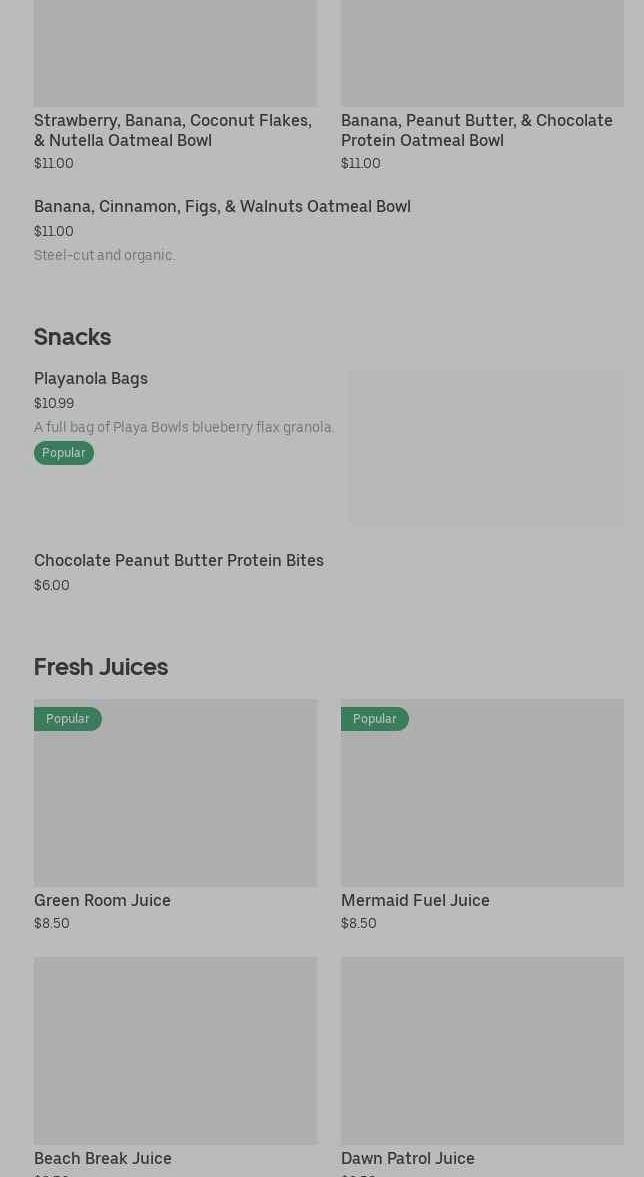The image size is (644, 1177).
Task: Click the Fresh Juices section heading
Action: coord(101,667)
